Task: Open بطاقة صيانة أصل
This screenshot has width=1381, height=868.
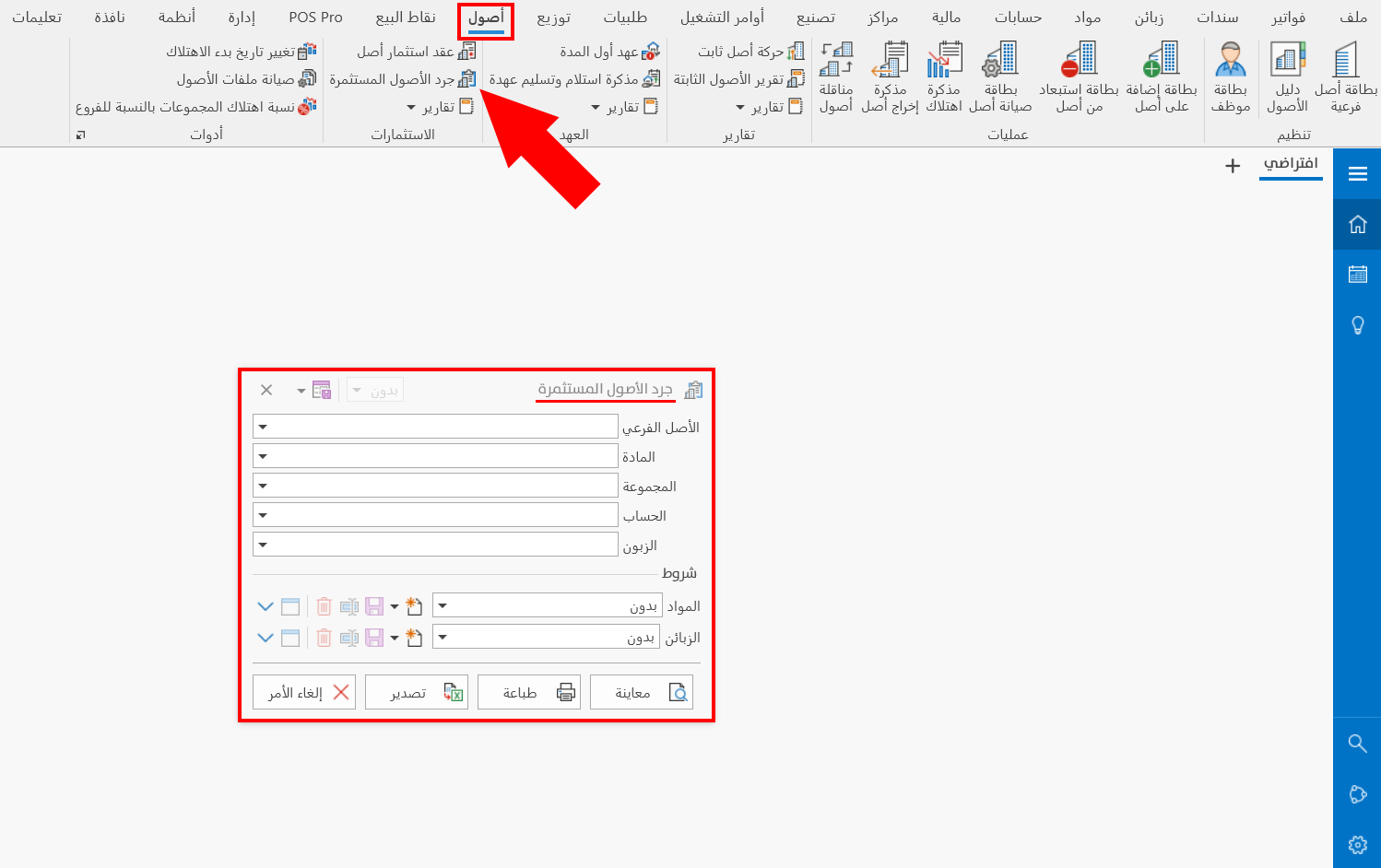Action: click(x=1000, y=78)
